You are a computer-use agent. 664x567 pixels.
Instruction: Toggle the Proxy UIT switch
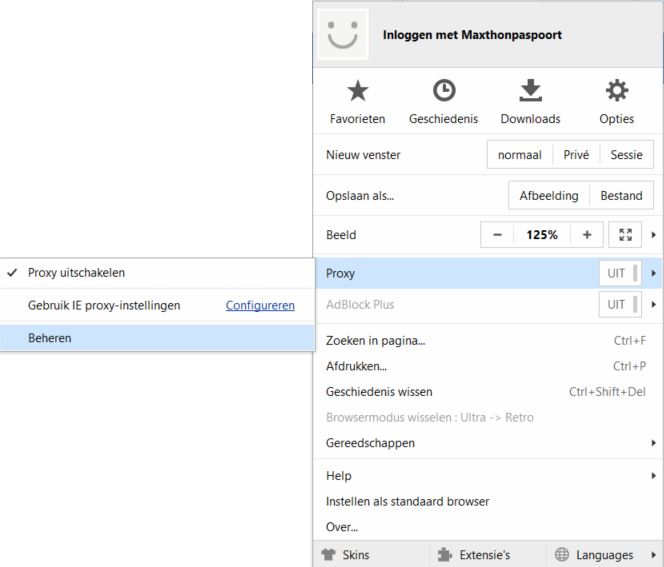(x=620, y=273)
